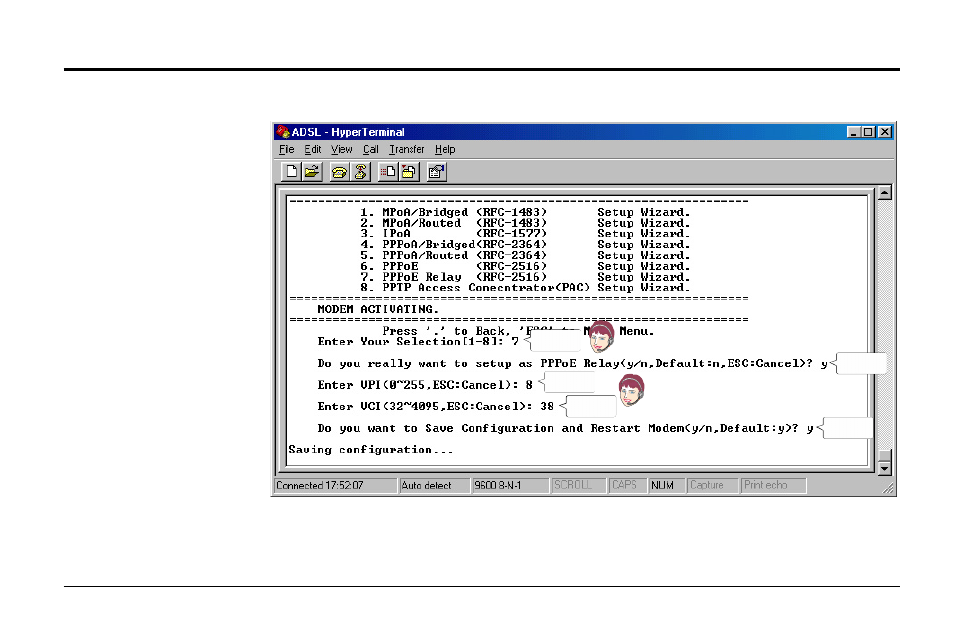Image resolution: width=954 pixels, height=637 pixels.
Task: Click the 'Auto detect' status bar entry
Action: click(434, 486)
